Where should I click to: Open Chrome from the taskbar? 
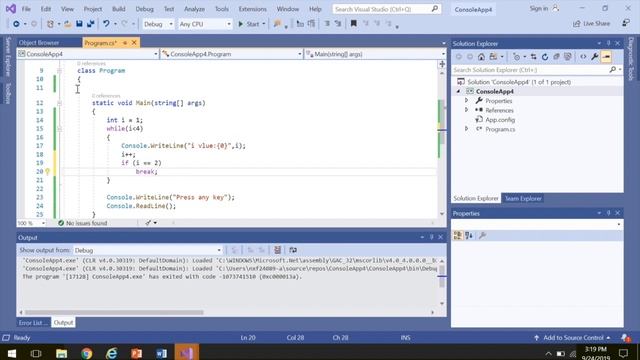pyautogui.click(x=87, y=353)
